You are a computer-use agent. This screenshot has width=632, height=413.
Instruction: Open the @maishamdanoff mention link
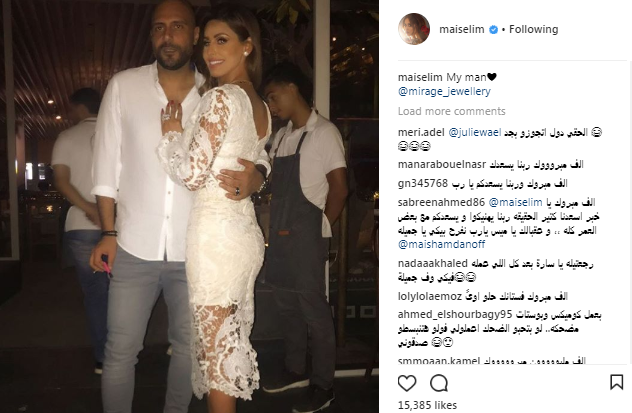click(x=441, y=245)
